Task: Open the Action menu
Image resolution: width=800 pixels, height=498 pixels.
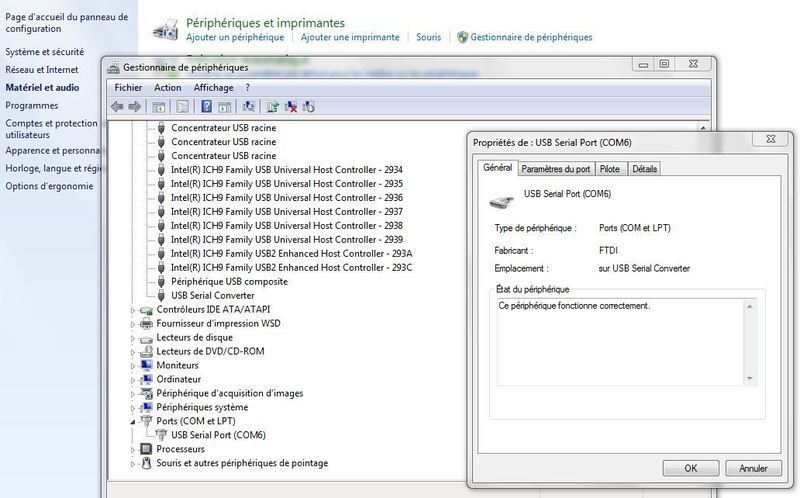Action: pos(168,88)
